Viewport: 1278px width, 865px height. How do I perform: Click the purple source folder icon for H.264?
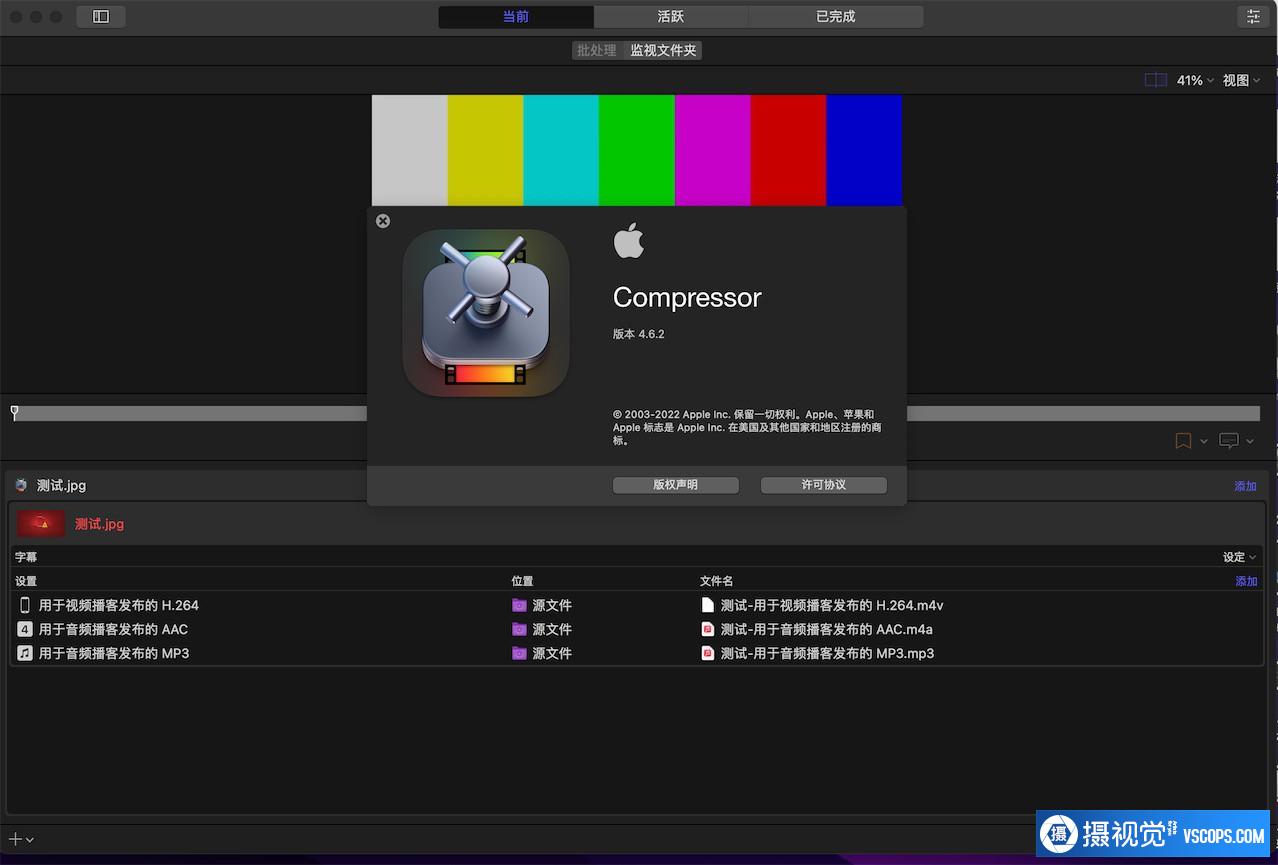click(x=519, y=605)
